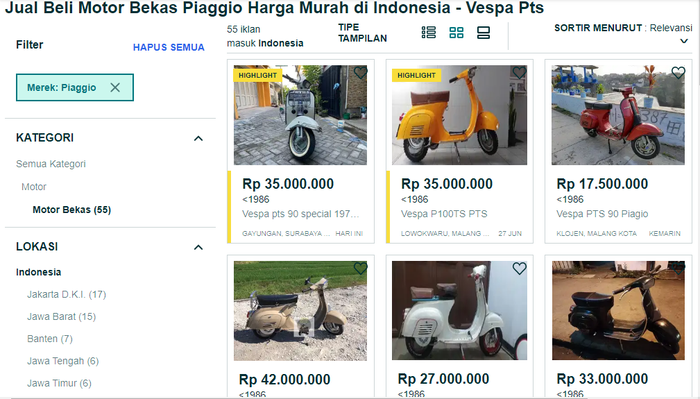Heart the Rp 33.000.000 black Vespa
The height and width of the screenshot is (399, 700).
(678, 268)
